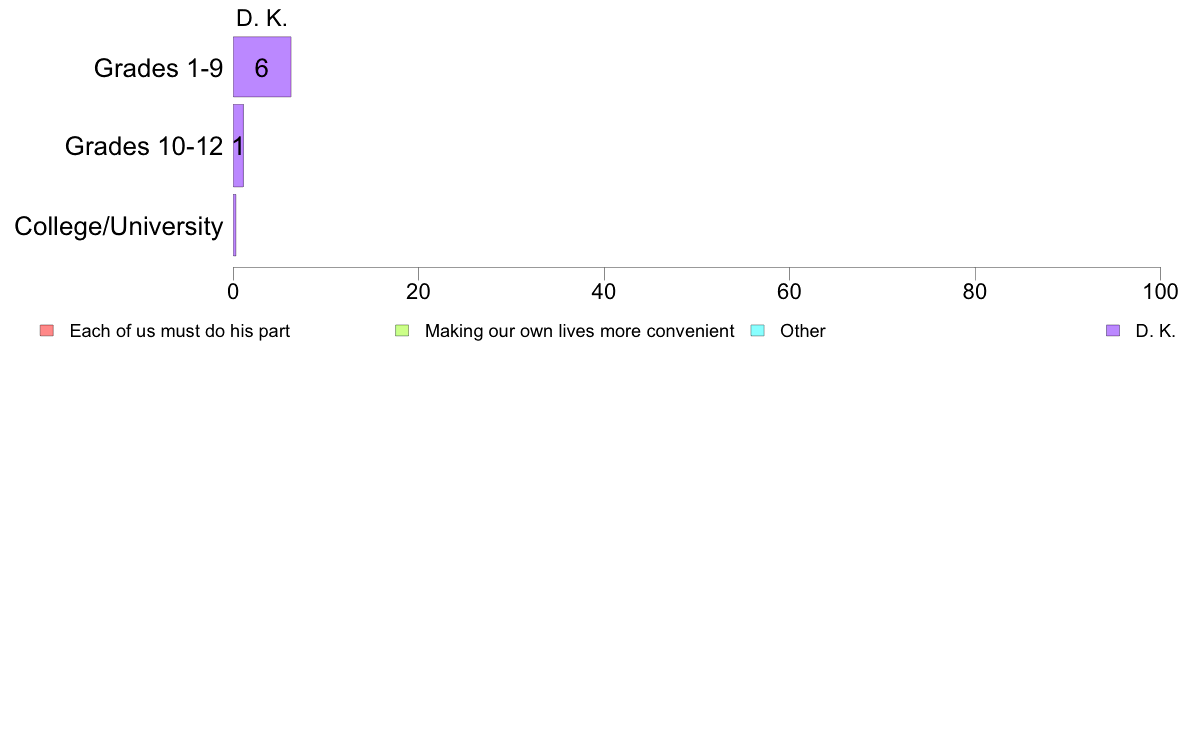Select the Grades 10-12 purple bar

click(x=238, y=146)
